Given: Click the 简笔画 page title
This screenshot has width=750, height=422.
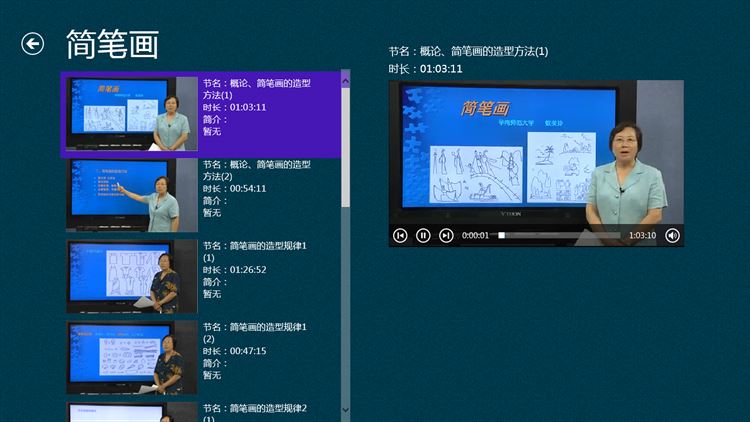Looking at the screenshot, I should (x=112, y=44).
